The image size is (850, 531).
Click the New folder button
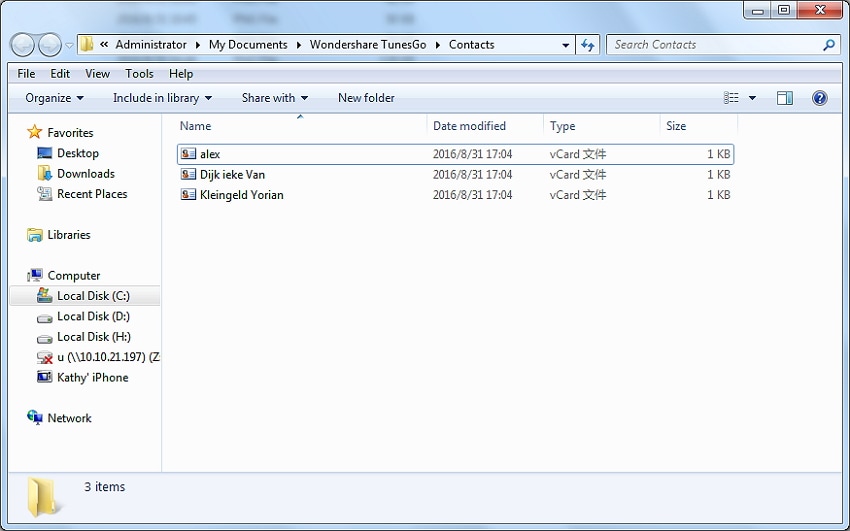tap(366, 98)
